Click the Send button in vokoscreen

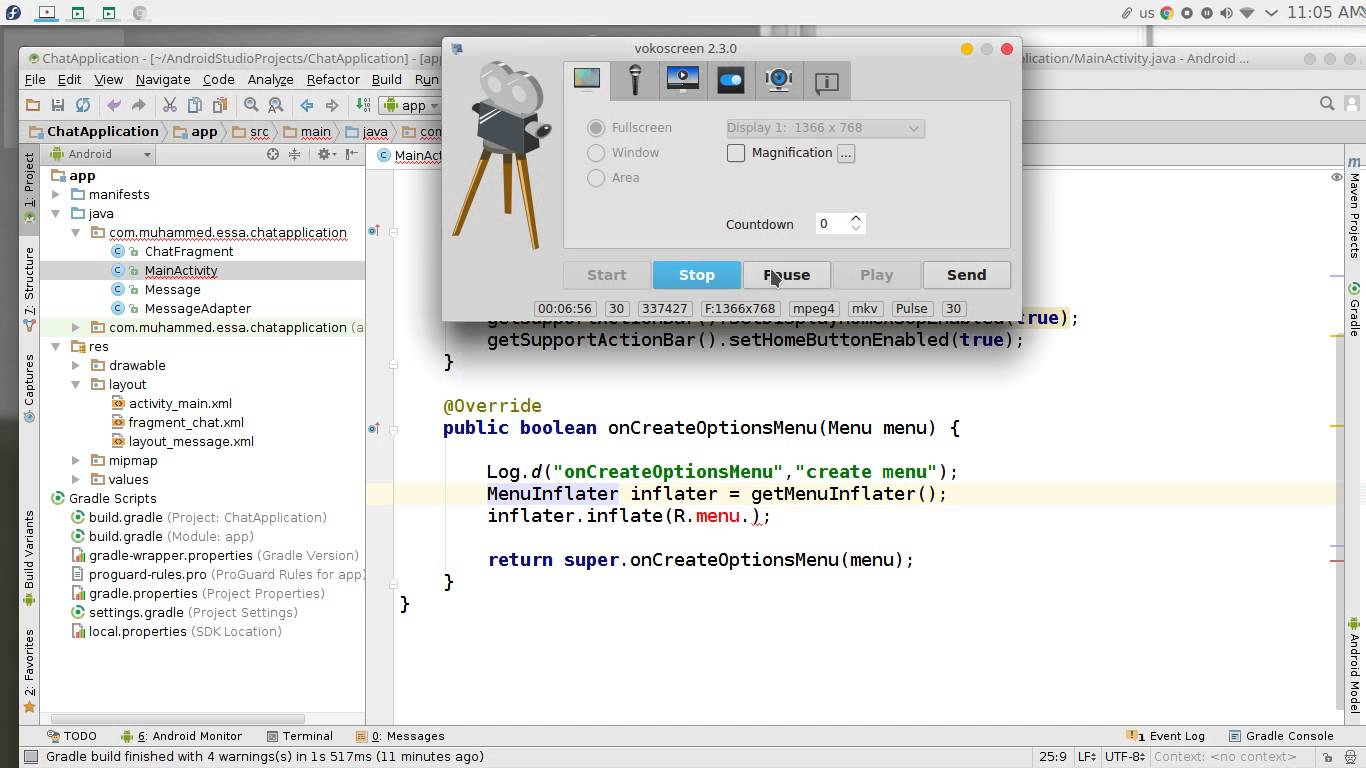pos(965,274)
